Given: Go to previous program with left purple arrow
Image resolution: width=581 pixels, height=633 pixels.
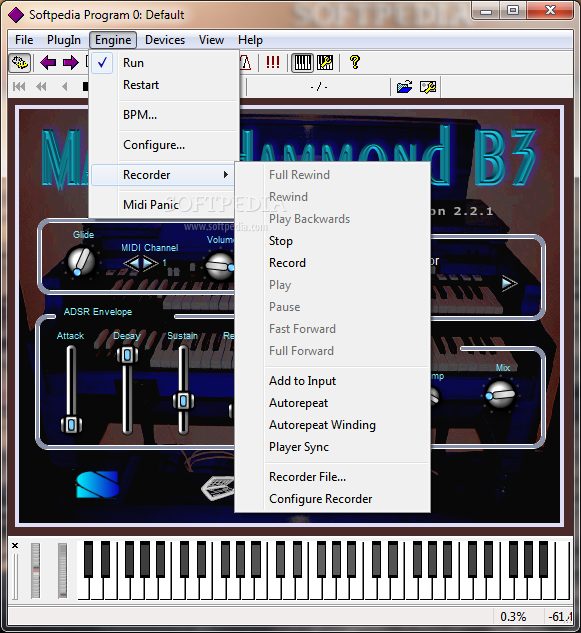Looking at the screenshot, I should (x=48, y=63).
